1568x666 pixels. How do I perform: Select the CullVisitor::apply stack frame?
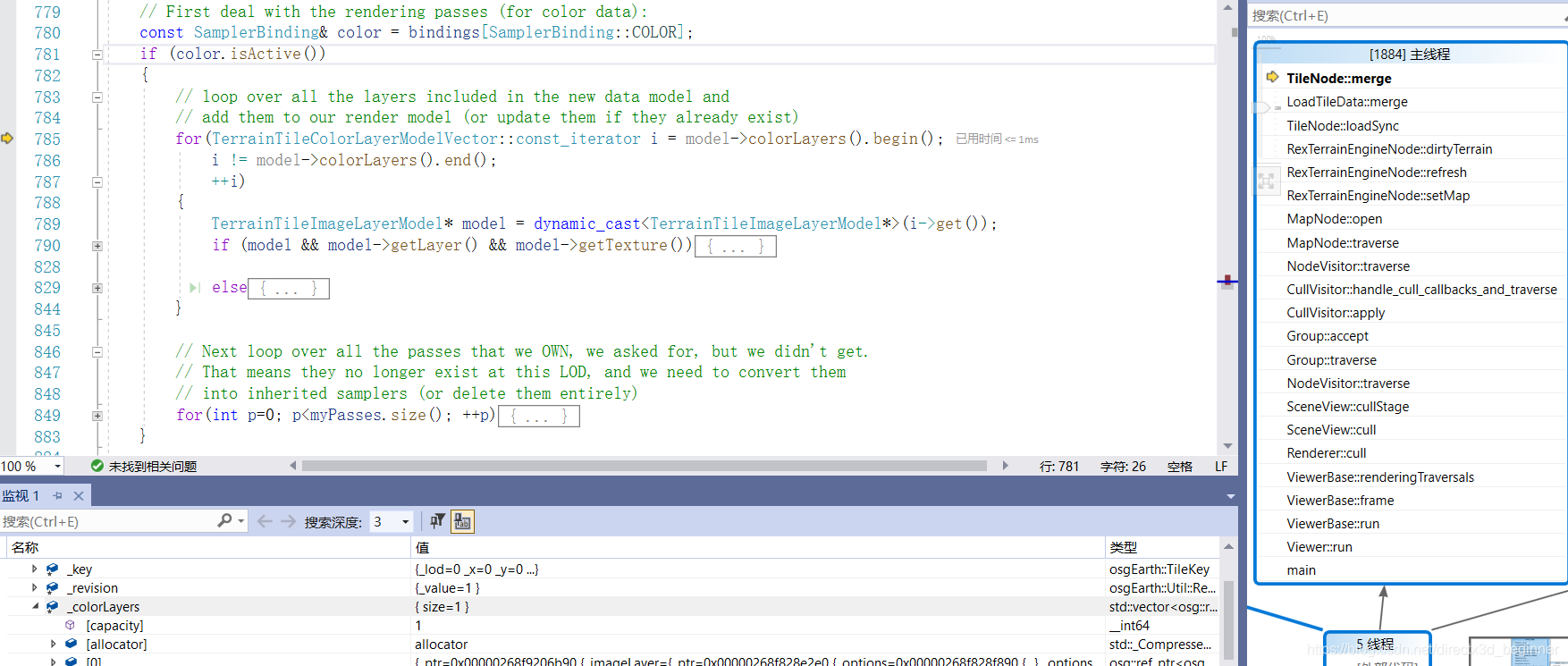(x=1336, y=313)
